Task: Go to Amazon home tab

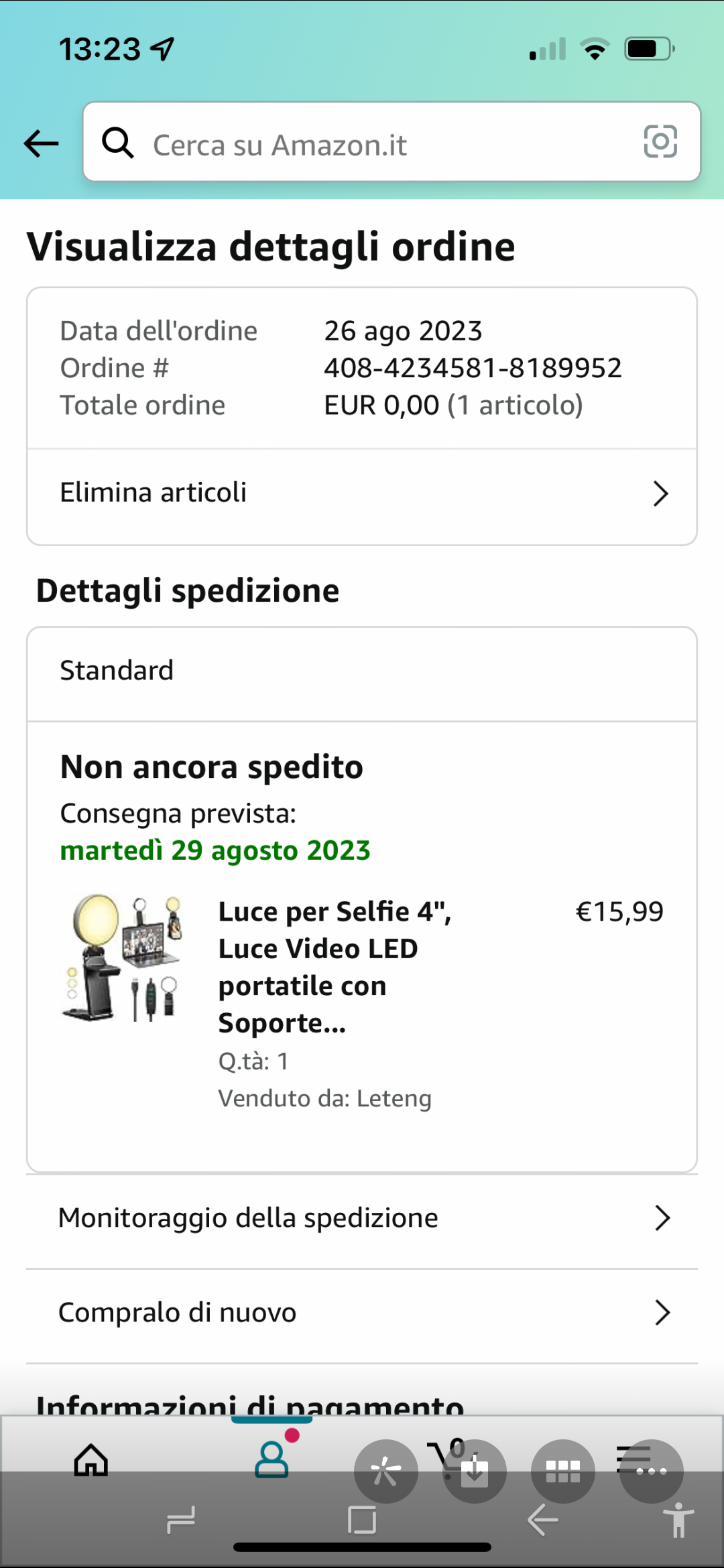Action: pyautogui.click(x=91, y=1461)
